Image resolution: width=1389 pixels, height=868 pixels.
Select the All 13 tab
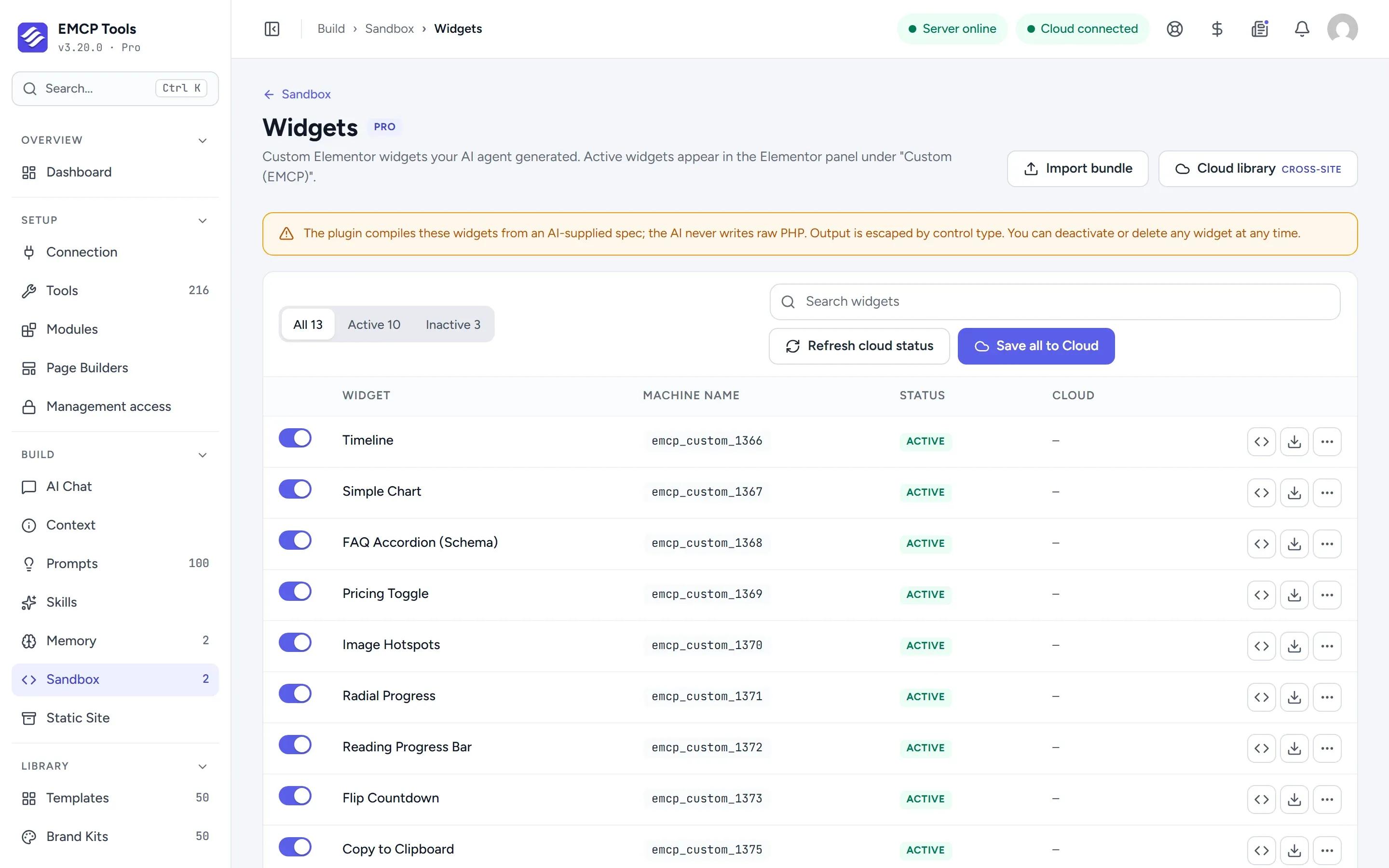click(308, 325)
